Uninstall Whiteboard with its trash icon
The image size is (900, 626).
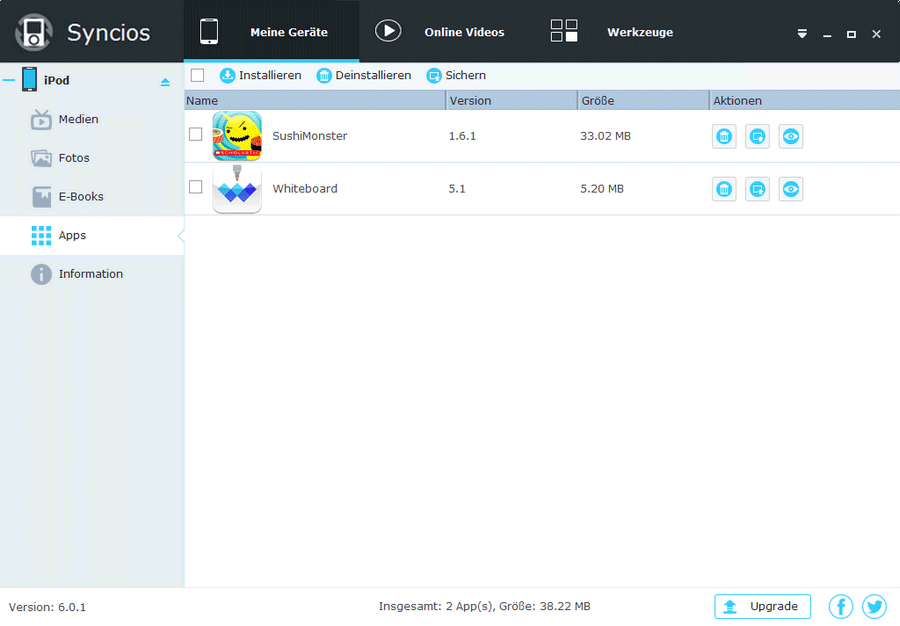point(724,189)
